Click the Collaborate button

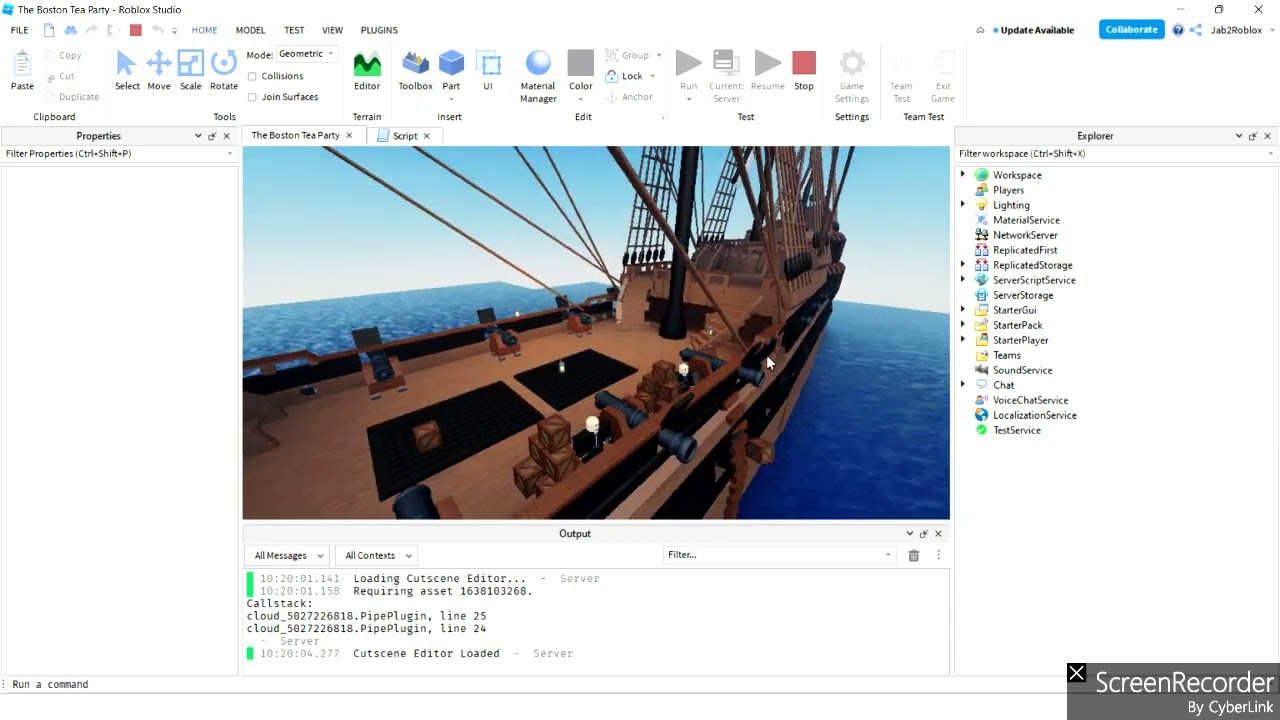coord(1131,30)
